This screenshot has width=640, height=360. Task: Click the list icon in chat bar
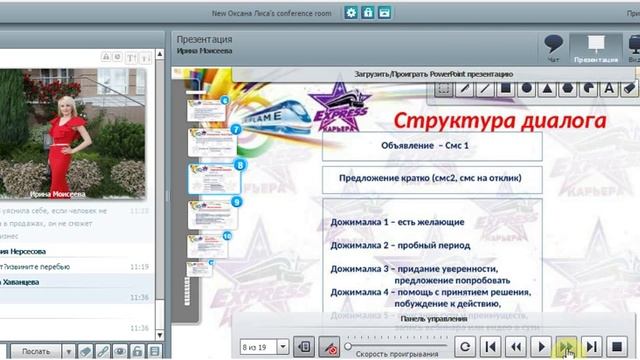tap(154, 351)
